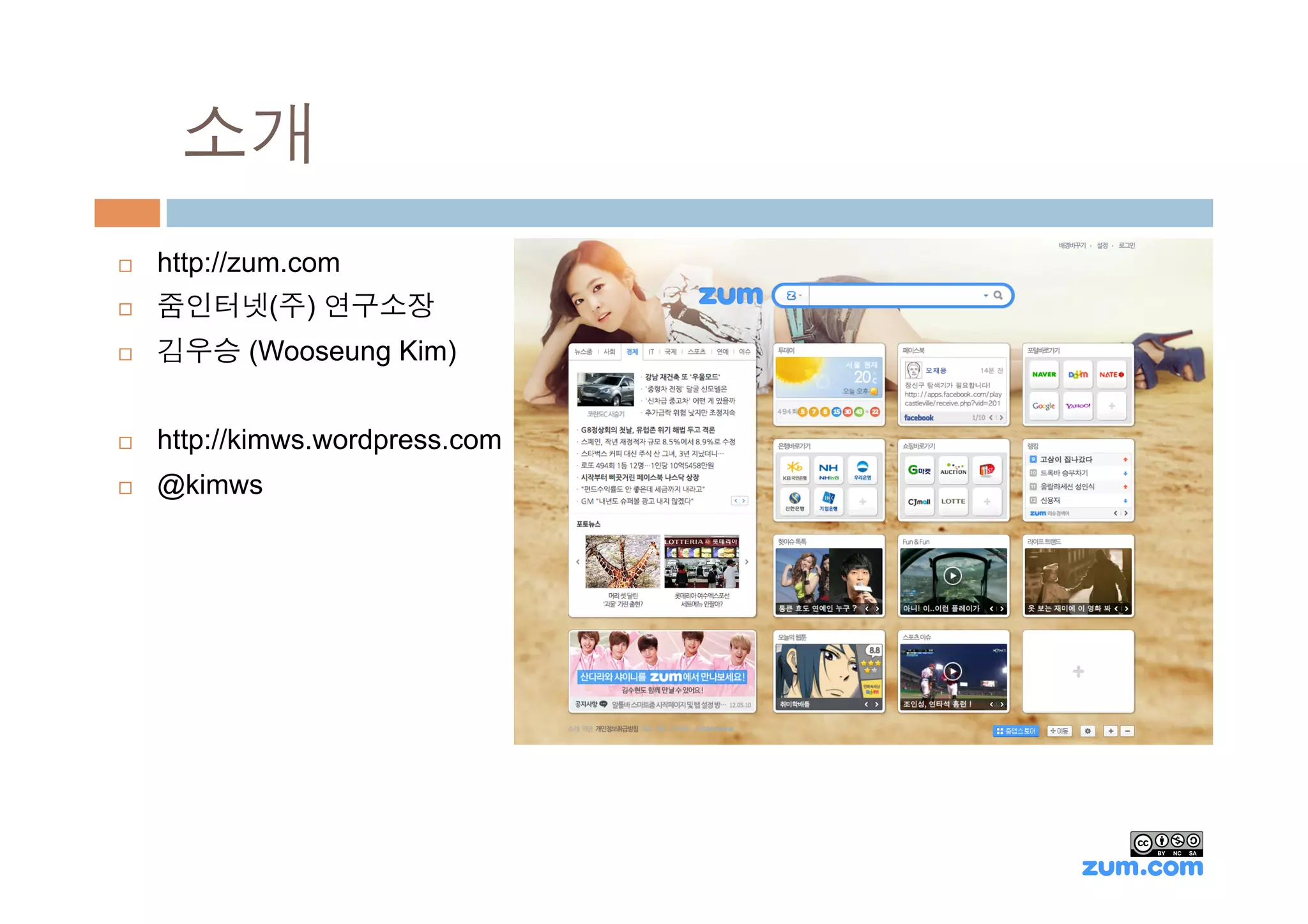Expand search box suggestions arrow

click(985, 296)
